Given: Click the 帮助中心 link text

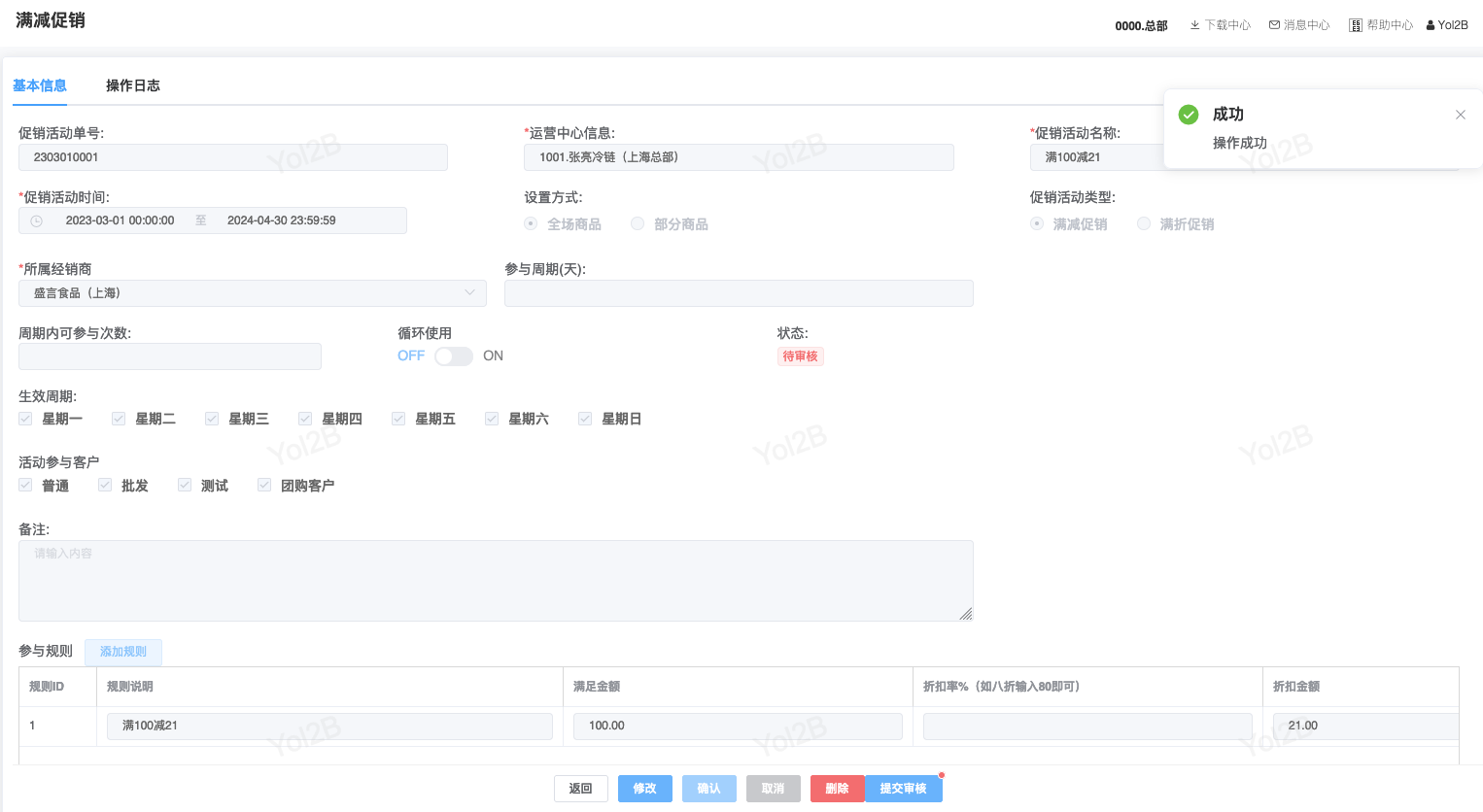Looking at the screenshot, I should pos(1391,25).
